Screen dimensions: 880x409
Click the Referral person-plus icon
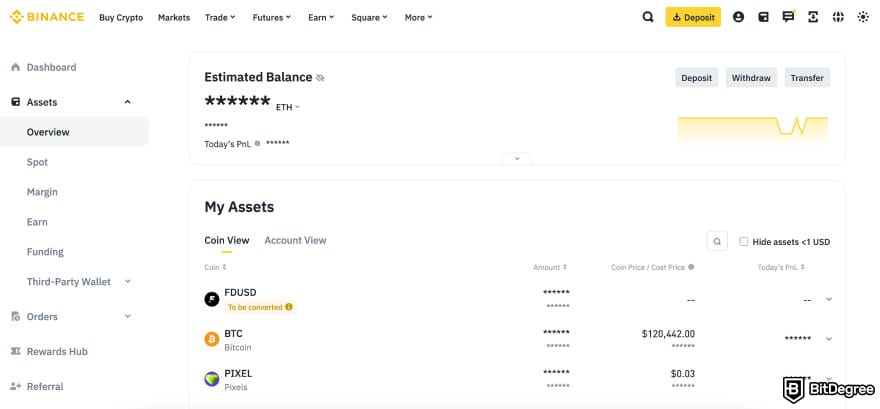pos(16,386)
